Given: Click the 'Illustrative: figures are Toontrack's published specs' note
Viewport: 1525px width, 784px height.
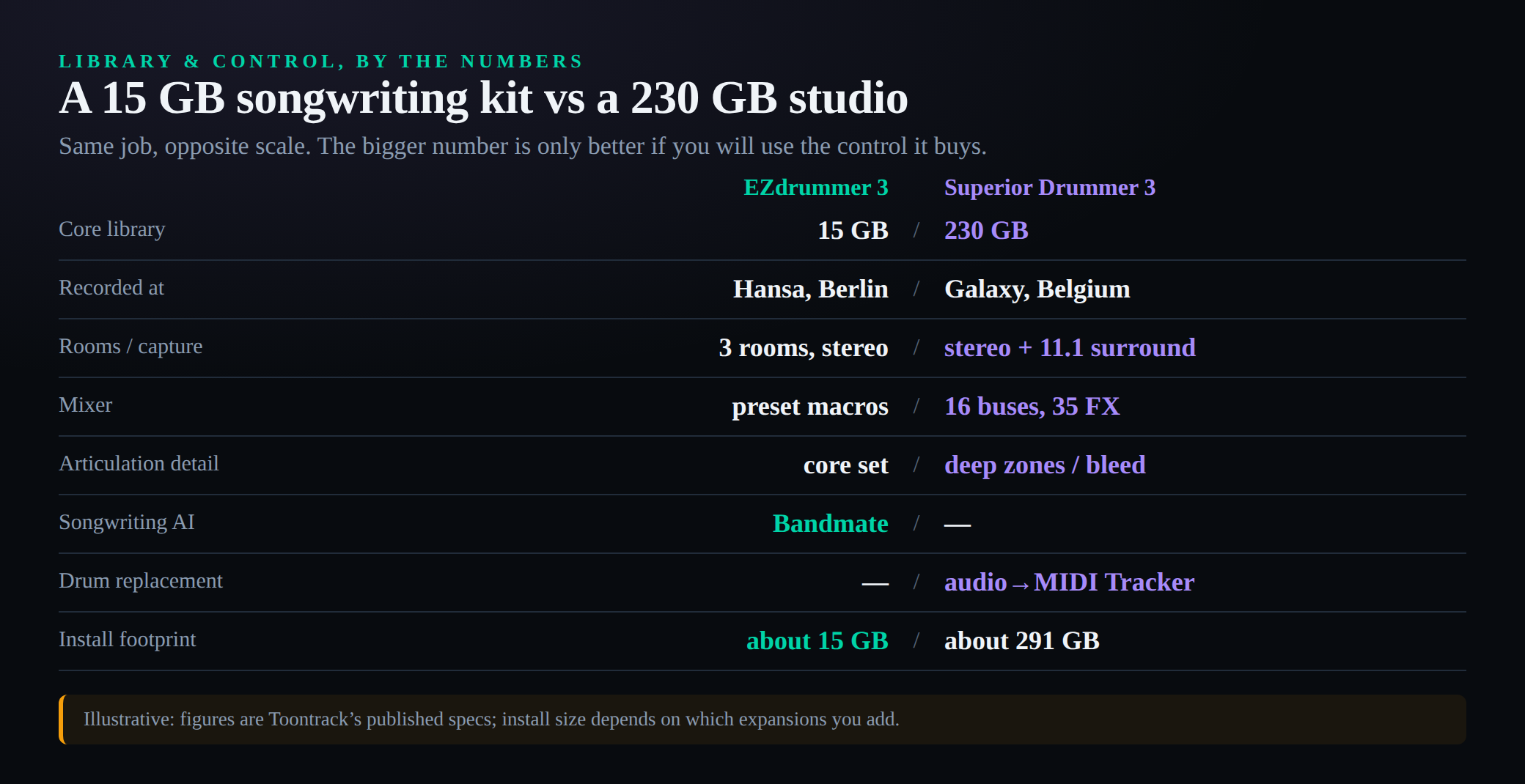Looking at the screenshot, I should coord(762,720).
